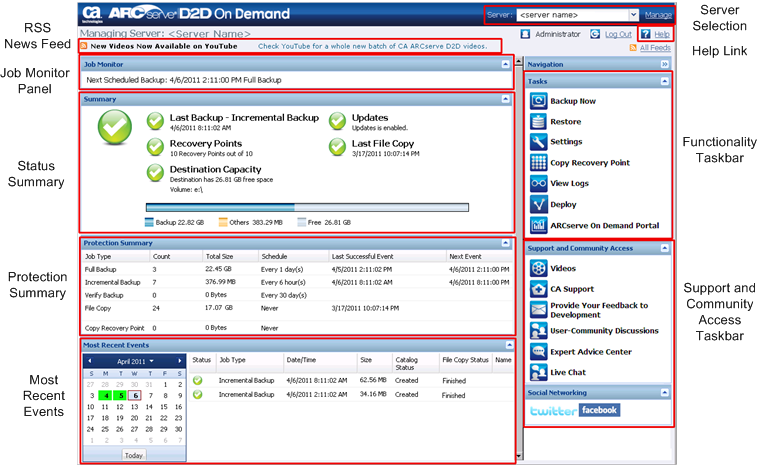
Task: Open the All Feeds link
Action: click(655, 47)
